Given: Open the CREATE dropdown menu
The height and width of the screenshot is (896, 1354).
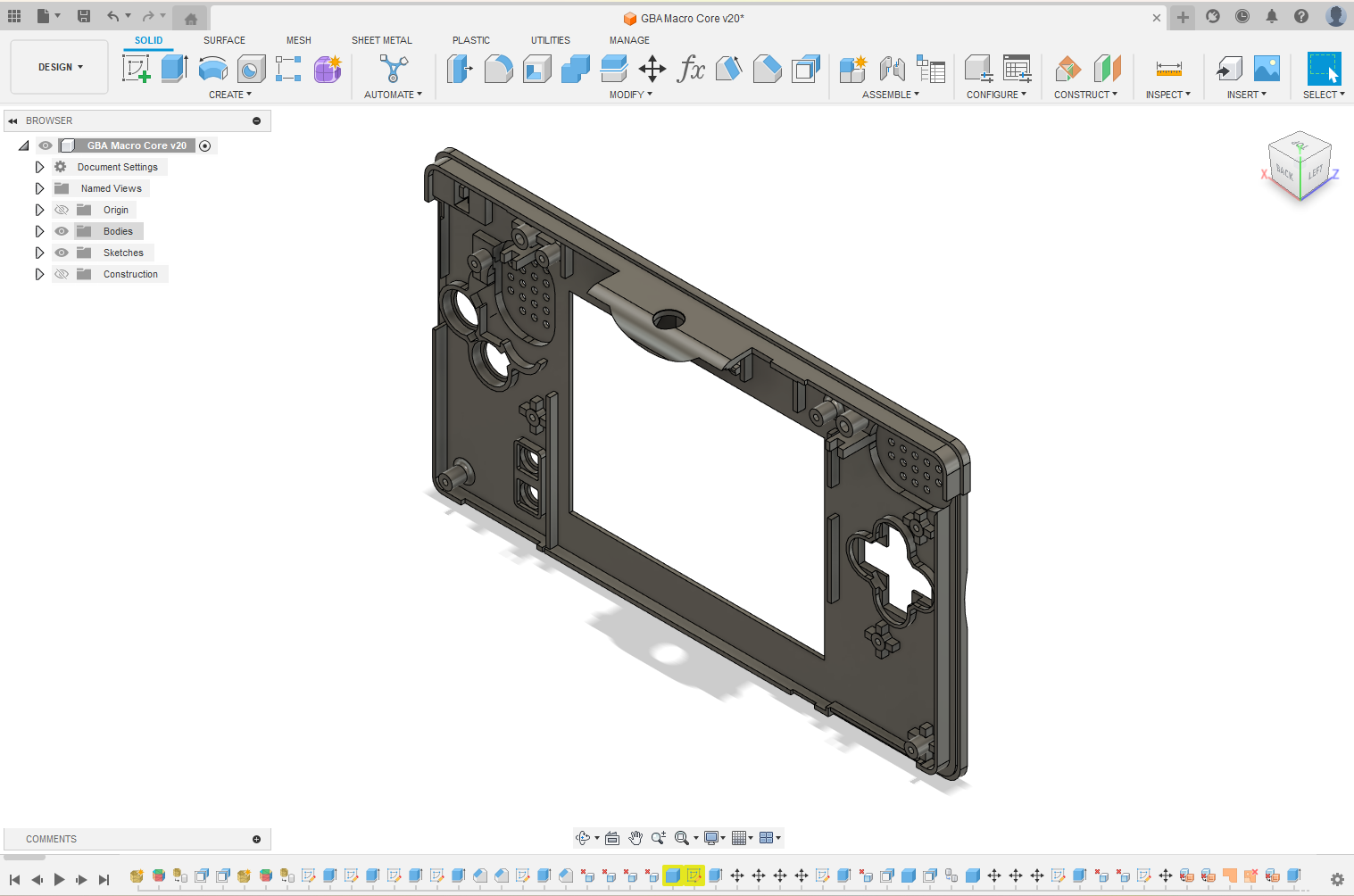Looking at the screenshot, I should (230, 95).
